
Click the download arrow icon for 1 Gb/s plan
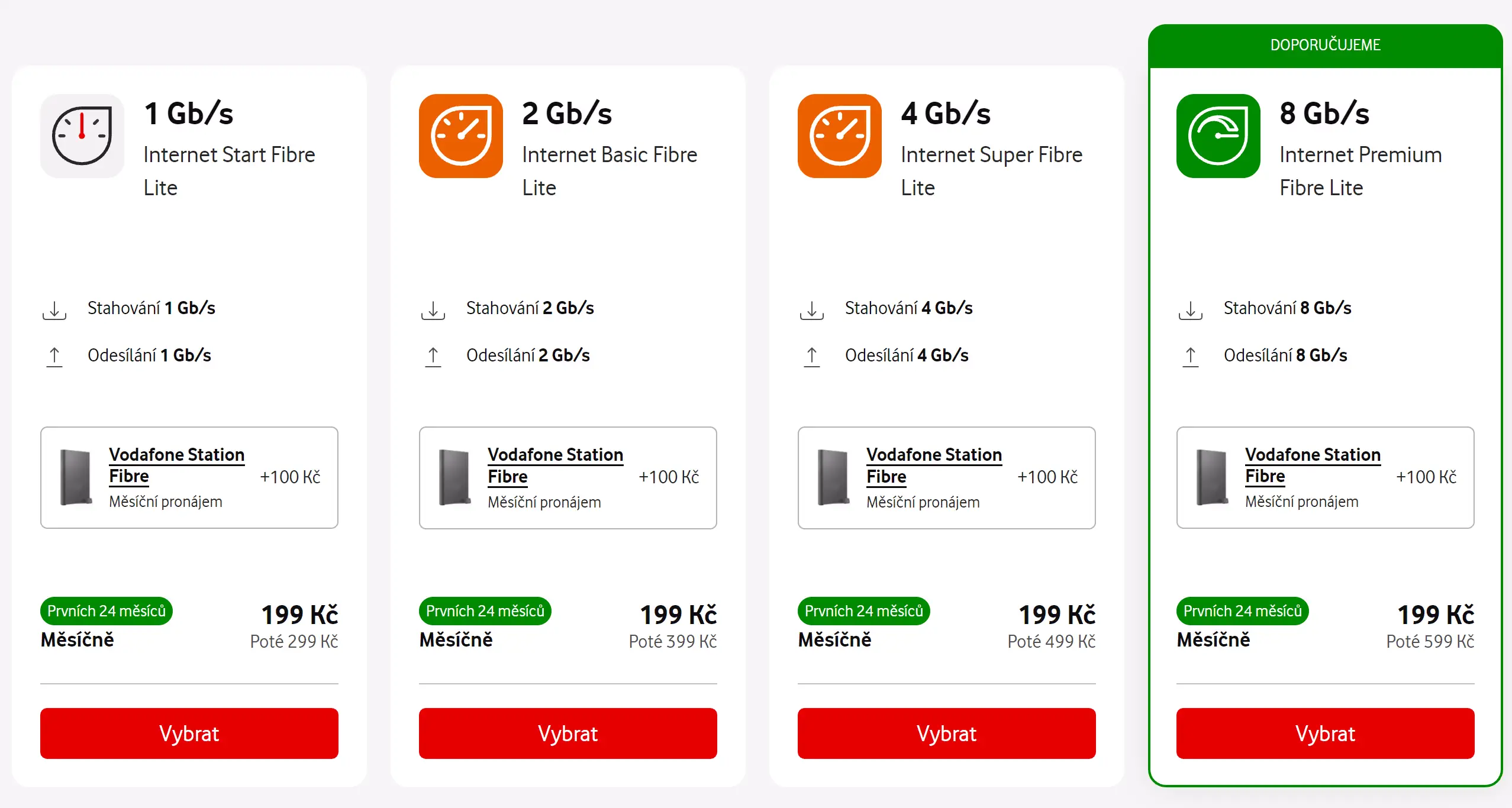click(x=54, y=310)
